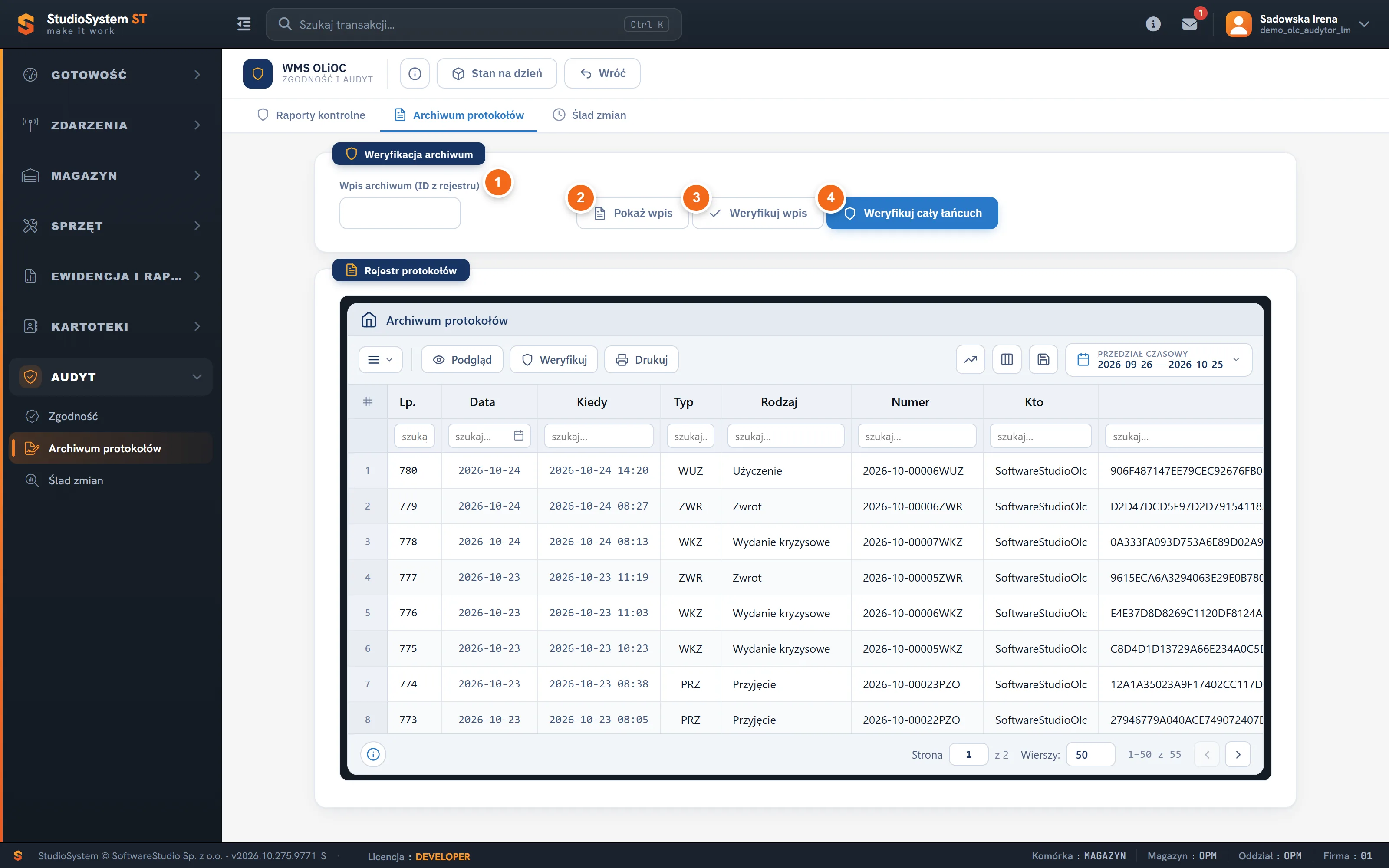Screen dimensions: 1389x868
Task: Expand the MAGAZYN sidebar section
Action: [110, 176]
